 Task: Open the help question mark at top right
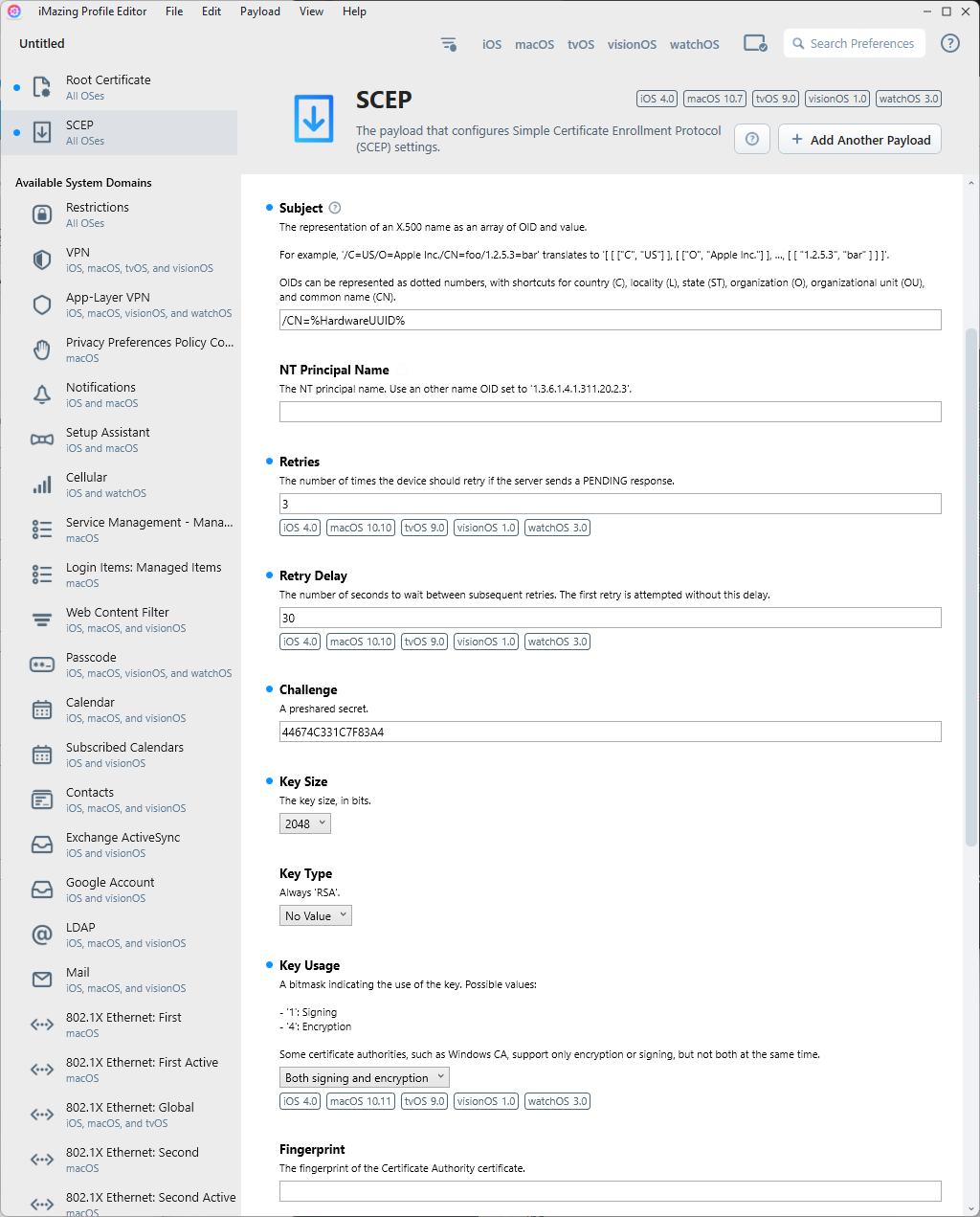(x=950, y=43)
